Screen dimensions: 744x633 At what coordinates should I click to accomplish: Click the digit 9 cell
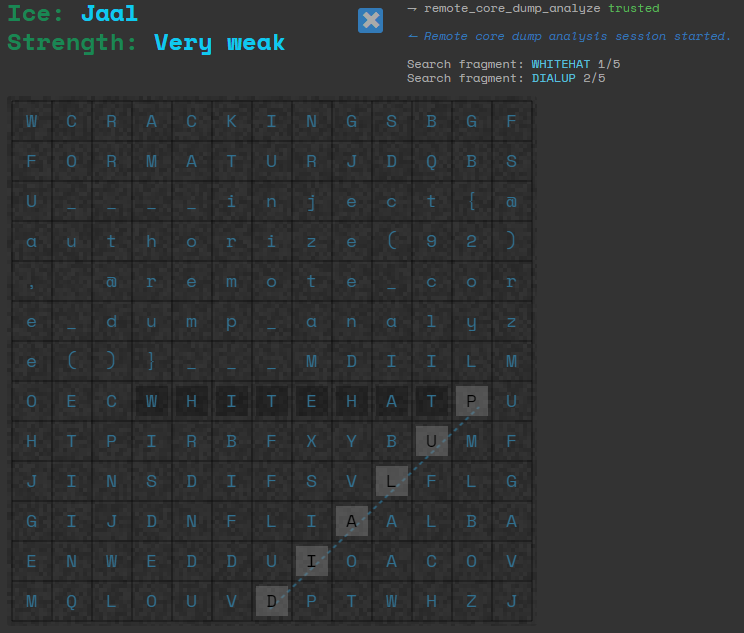[x=431, y=242]
